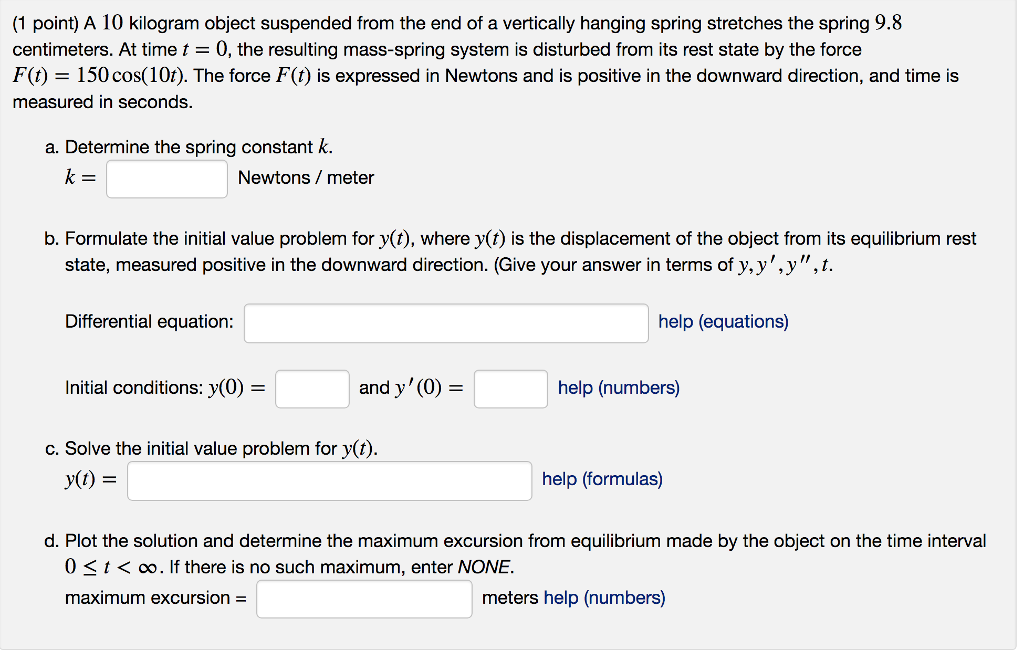Focus the solution formula entry box
The height and width of the screenshot is (650, 1024).
coord(329,480)
